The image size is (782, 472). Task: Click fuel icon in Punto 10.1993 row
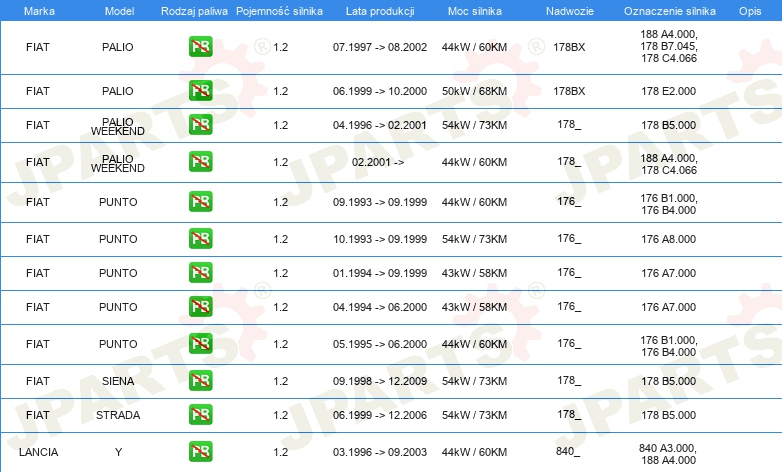pos(200,238)
